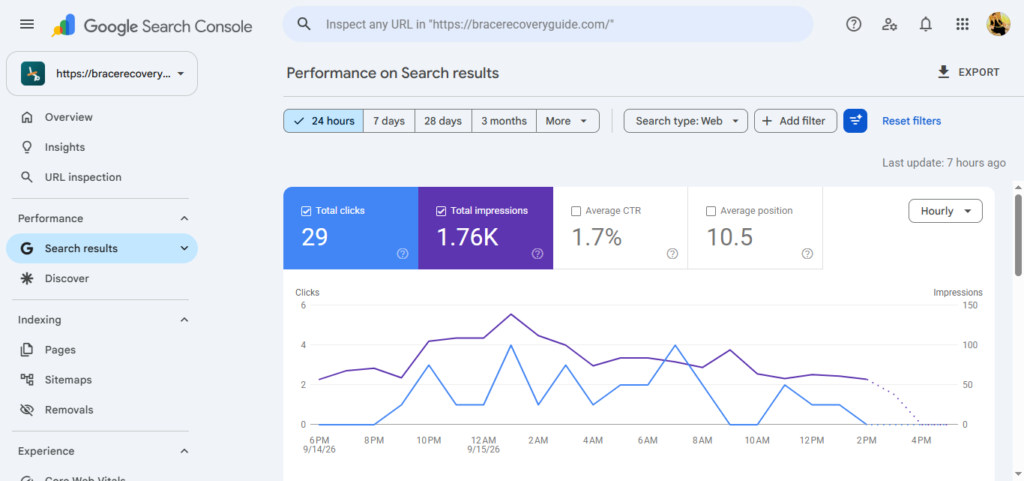This screenshot has height=481, width=1024.
Task: Click the Insights lightbulb icon
Action: [27, 147]
